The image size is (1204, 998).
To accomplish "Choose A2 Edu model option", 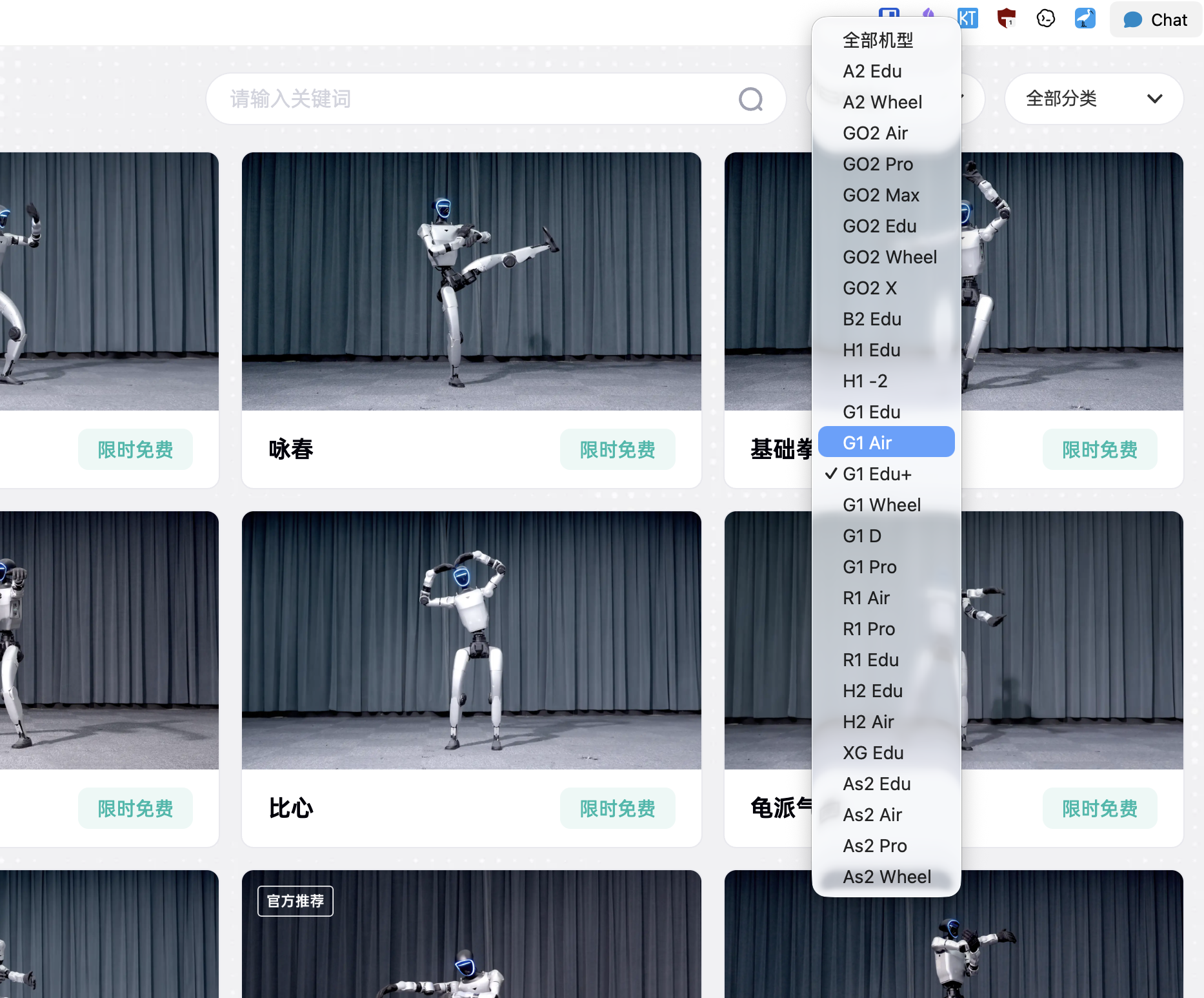I will point(886,71).
